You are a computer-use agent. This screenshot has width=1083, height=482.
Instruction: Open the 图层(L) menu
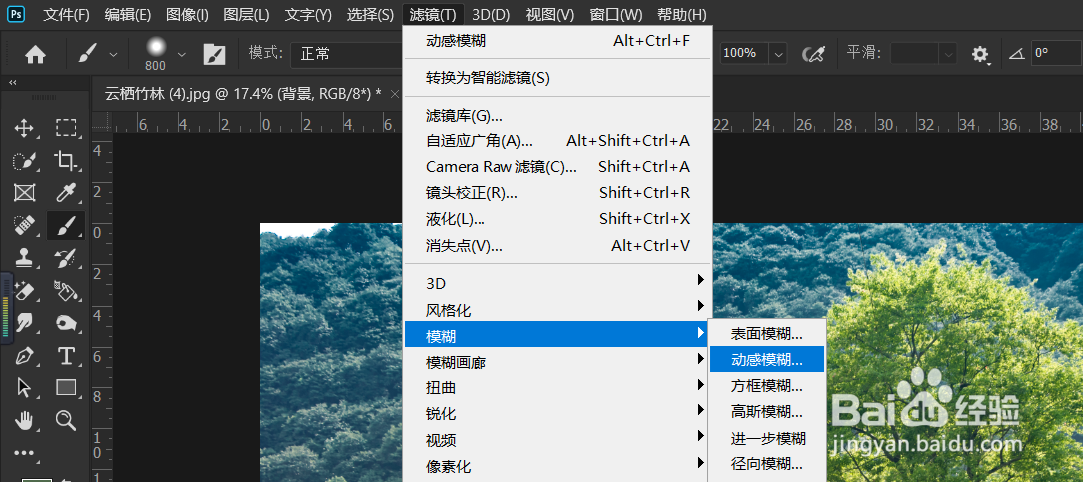[247, 15]
